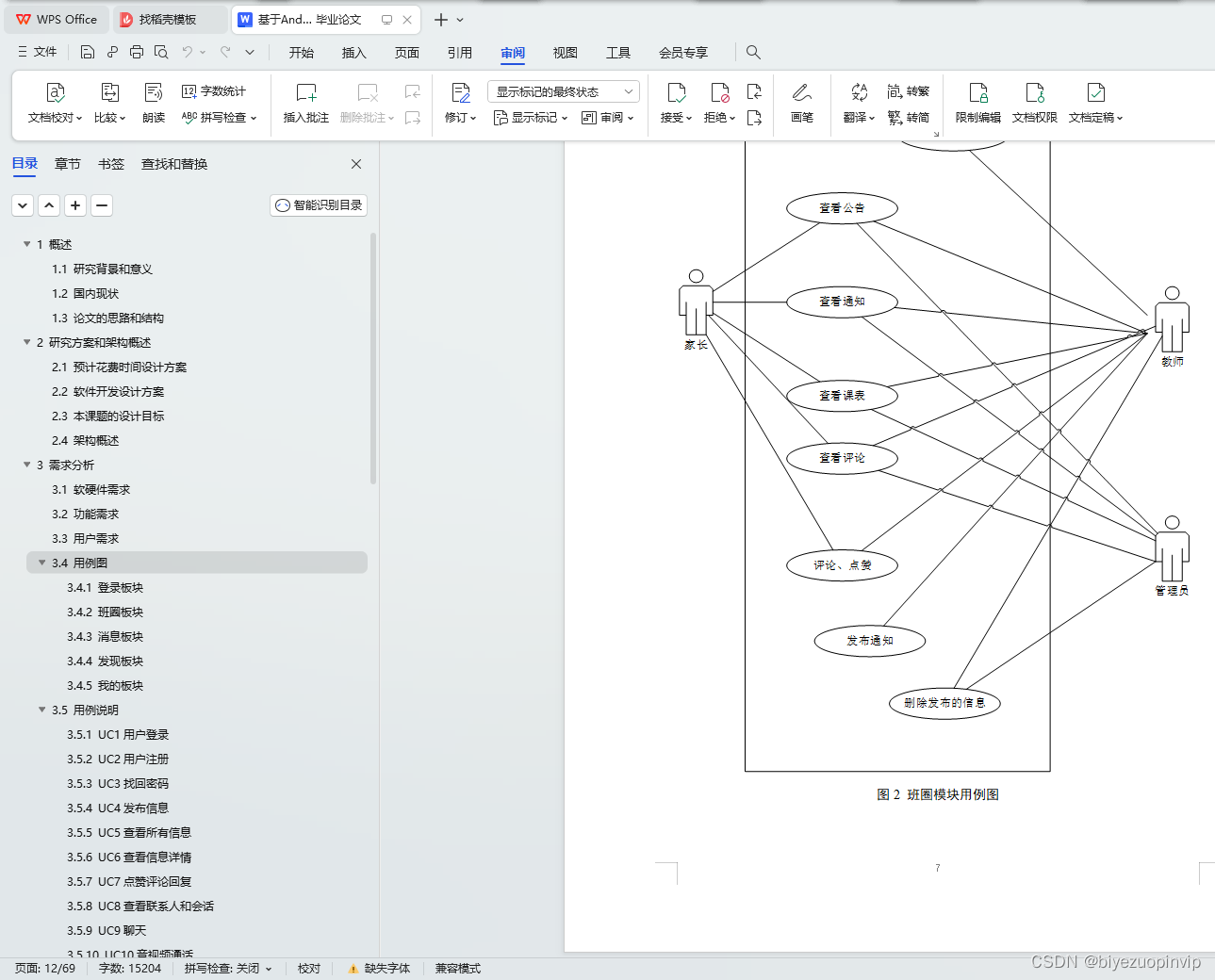Click 文档定稿 finalize document
Viewport: 1215px width, 980px height.
tap(1095, 104)
